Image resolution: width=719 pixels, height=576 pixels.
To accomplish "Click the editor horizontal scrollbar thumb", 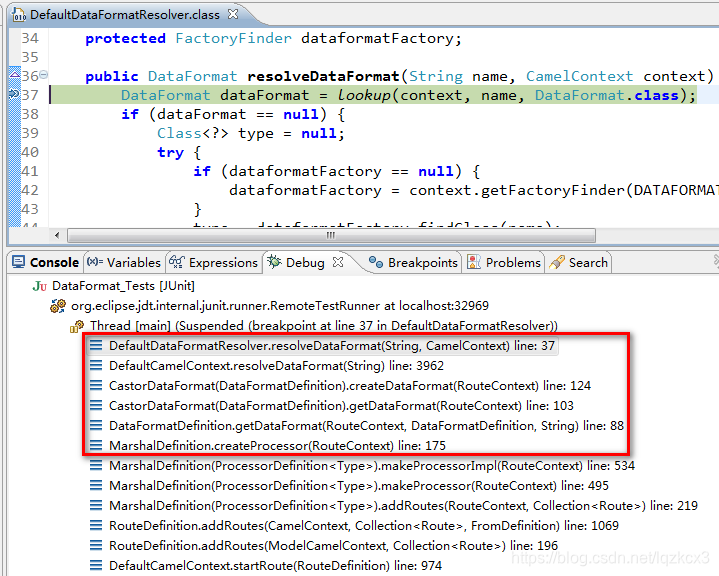I will click(x=331, y=236).
